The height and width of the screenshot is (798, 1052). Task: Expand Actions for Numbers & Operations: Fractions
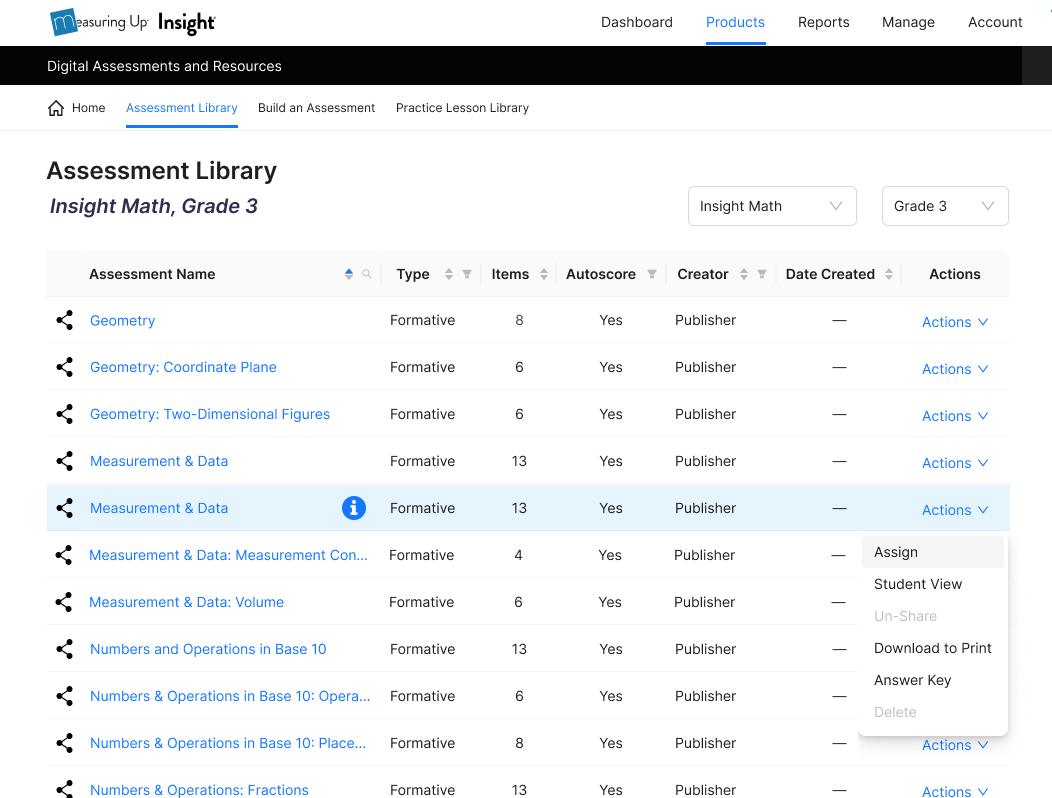pos(955,791)
